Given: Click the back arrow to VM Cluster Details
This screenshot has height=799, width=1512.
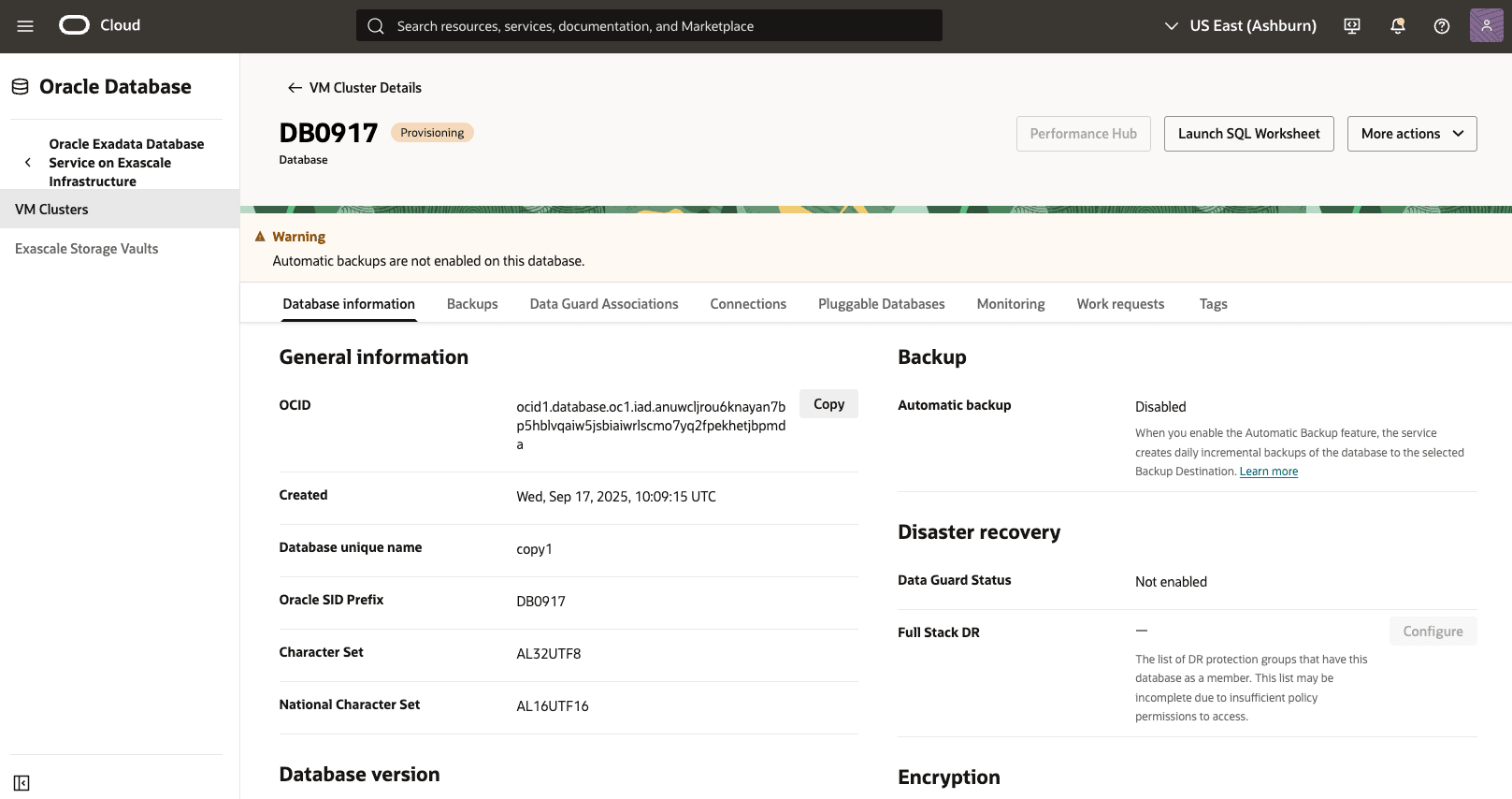Looking at the screenshot, I should [x=295, y=88].
